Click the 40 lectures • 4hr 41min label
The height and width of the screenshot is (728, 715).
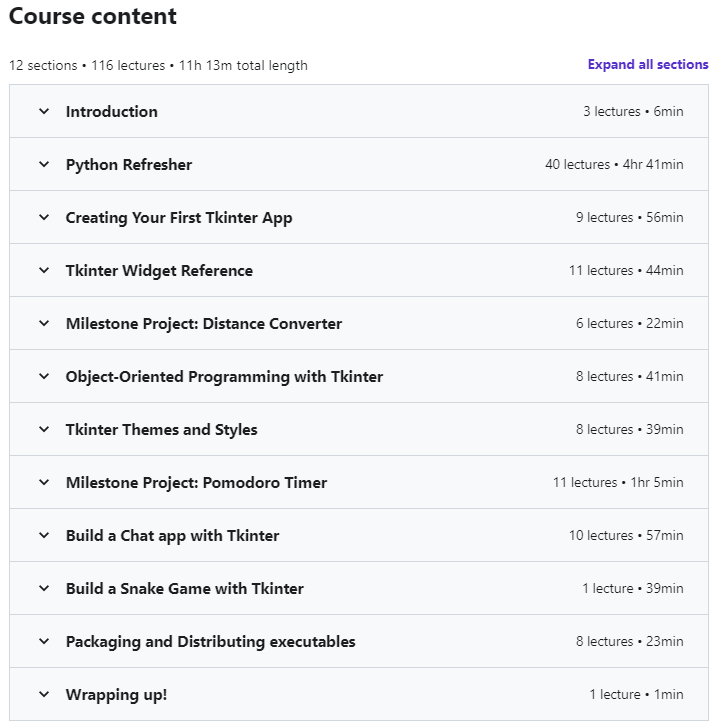point(614,164)
